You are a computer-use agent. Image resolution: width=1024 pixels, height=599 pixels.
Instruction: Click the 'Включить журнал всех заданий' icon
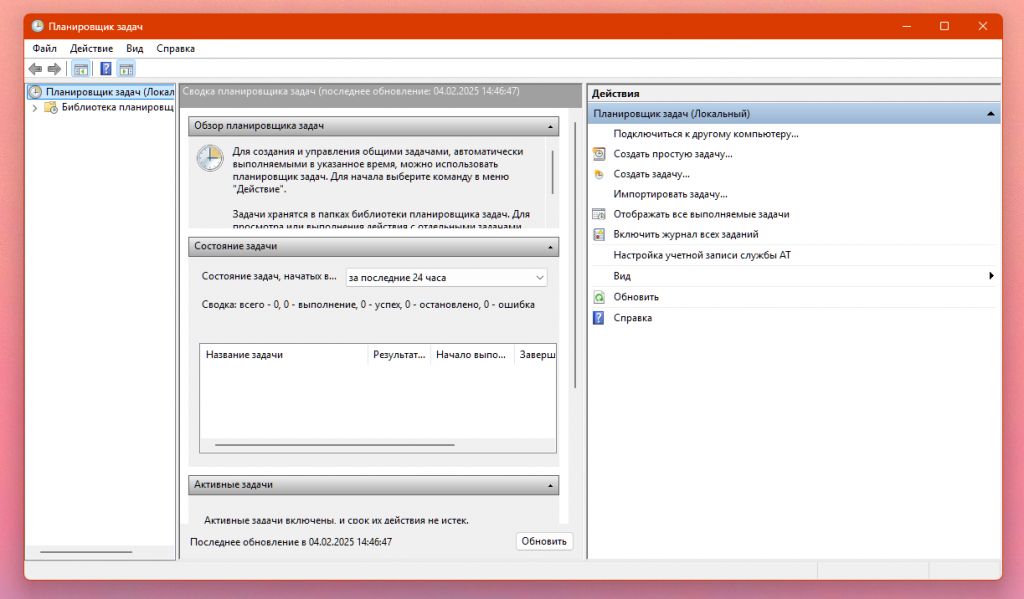(599, 234)
